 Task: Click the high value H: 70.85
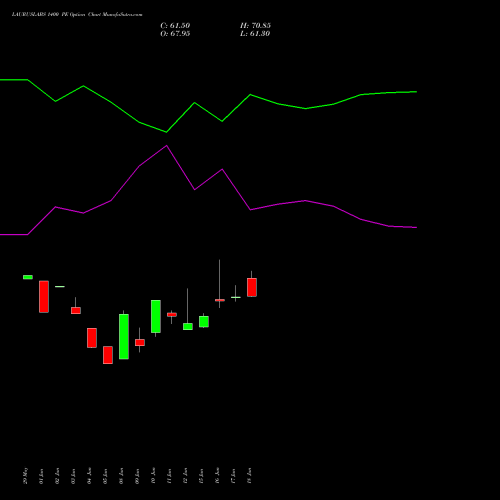[x=255, y=26]
